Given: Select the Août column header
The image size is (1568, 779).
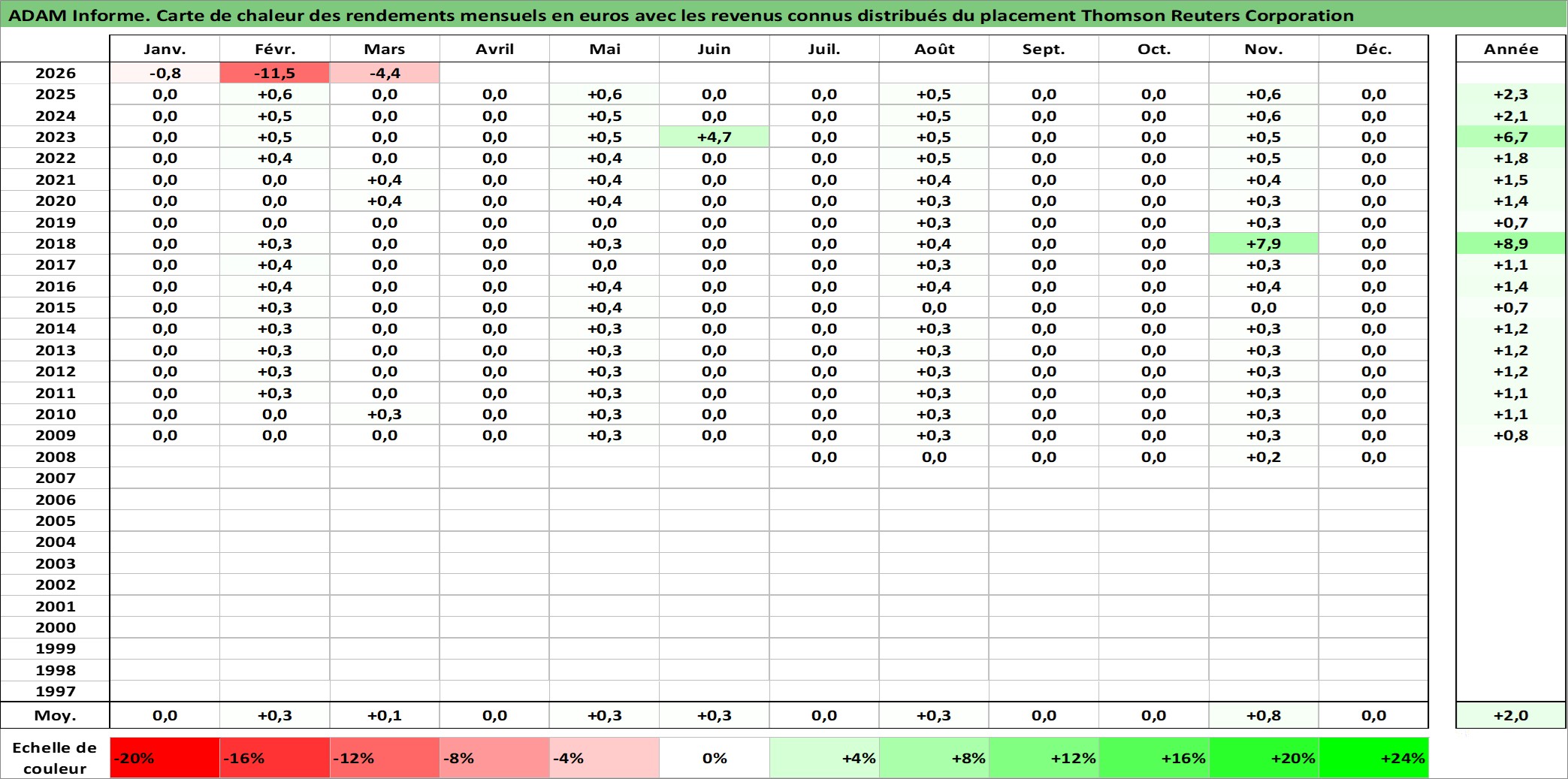Looking at the screenshot, I should pos(934,49).
